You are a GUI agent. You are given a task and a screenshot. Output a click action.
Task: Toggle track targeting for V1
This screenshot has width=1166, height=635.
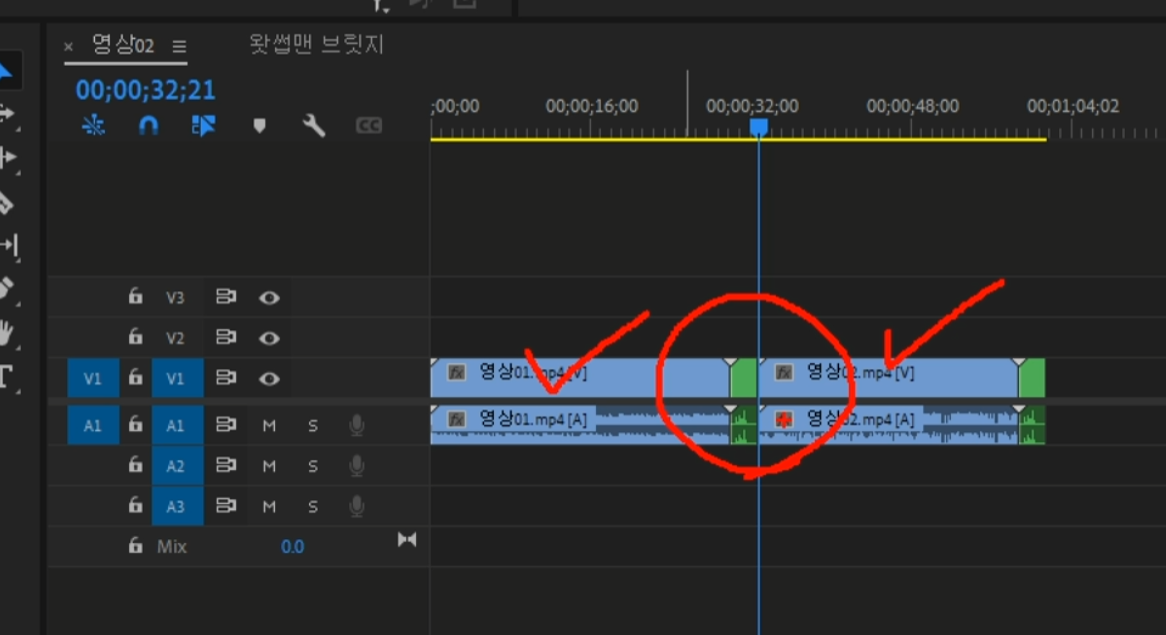coord(177,378)
